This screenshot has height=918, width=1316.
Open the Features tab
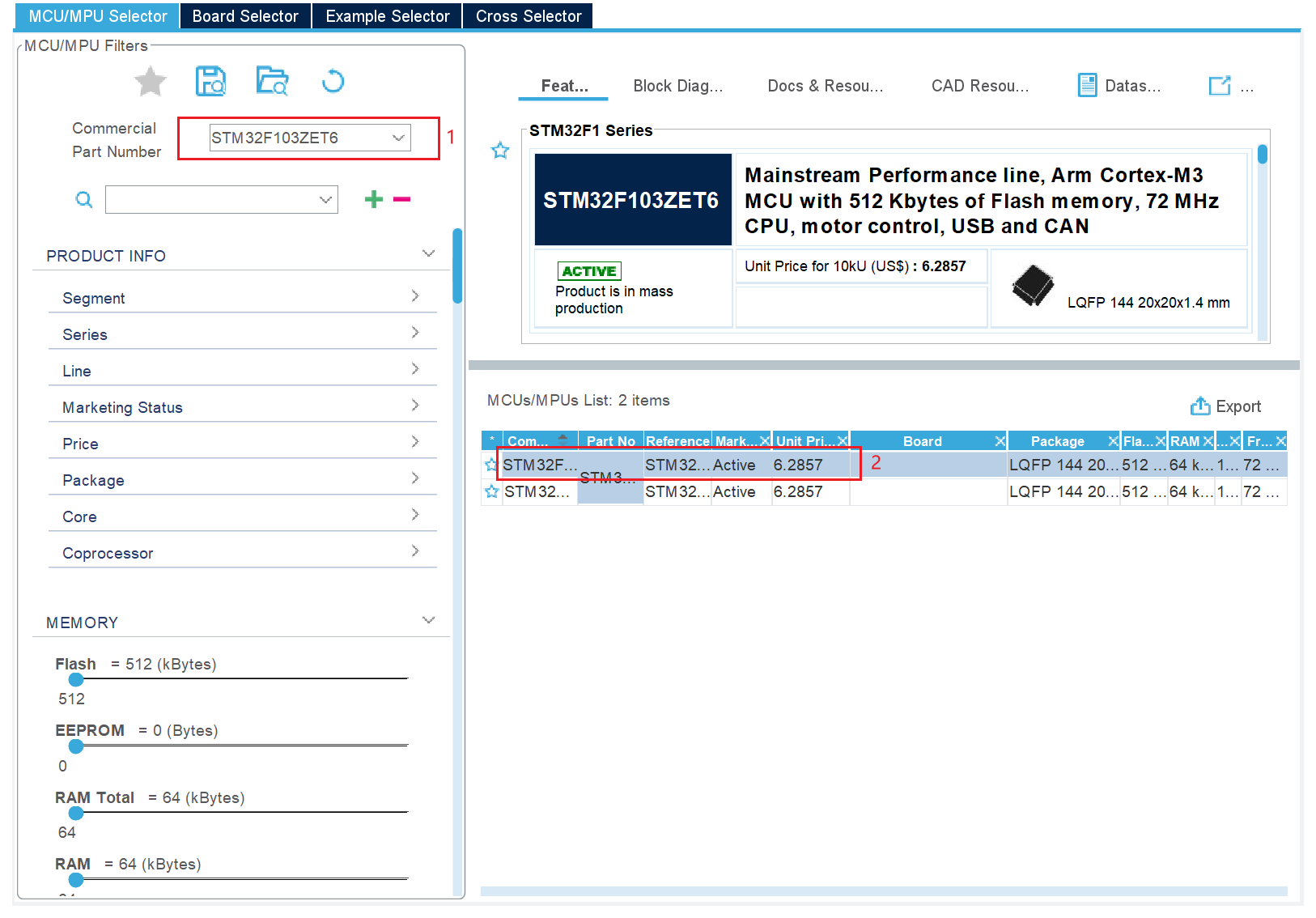(564, 86)
